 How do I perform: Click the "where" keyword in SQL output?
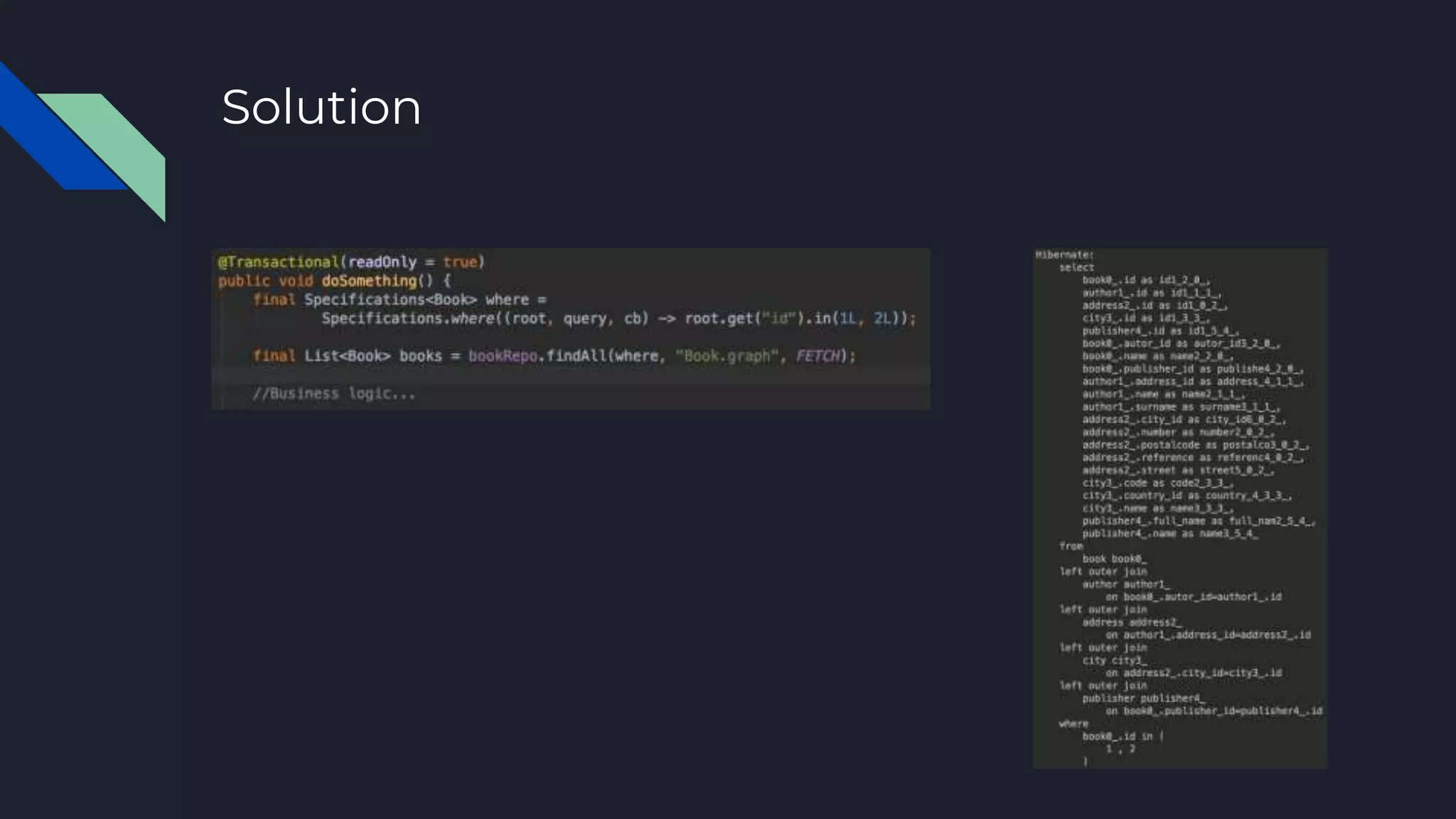1074,724
